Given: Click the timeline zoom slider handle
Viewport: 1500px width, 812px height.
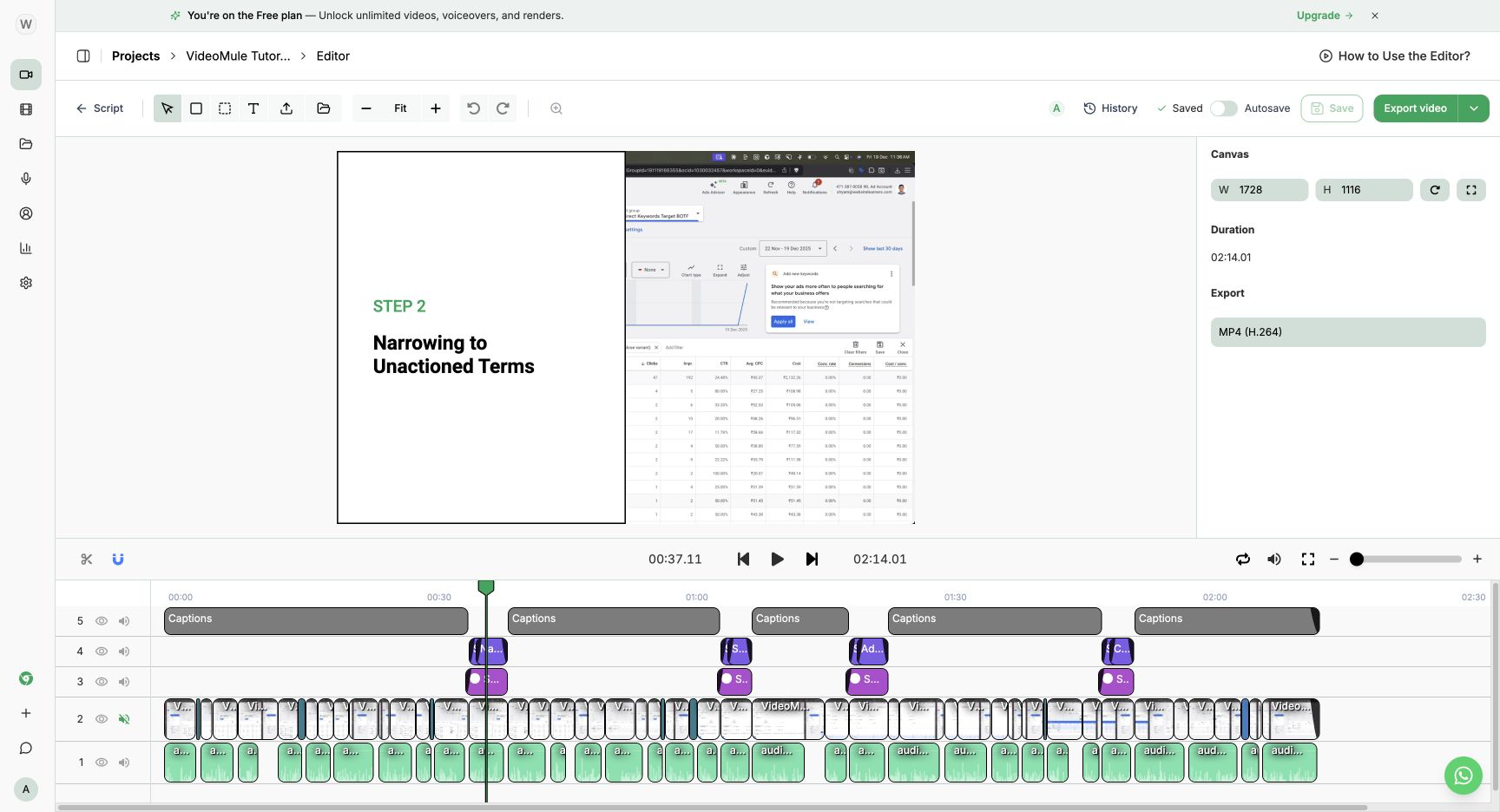Looking at the screenshot, I should coord(1357,560).
